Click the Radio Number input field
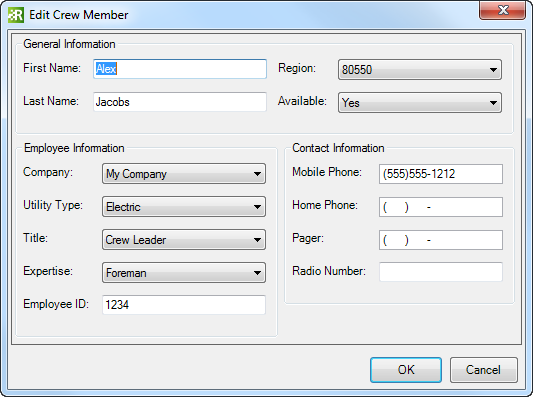The height and width of the screenshot is (397, 533). [x=441, y=272]
